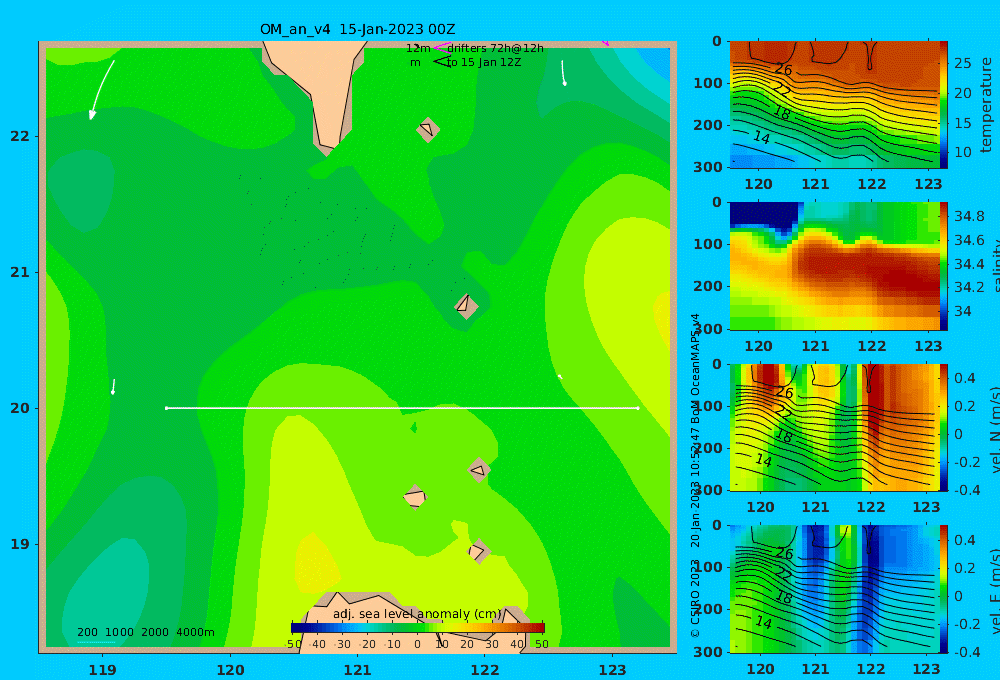The image size is (1000, 680).
Task: Click the vel. N colorbar
Action: click(944, 427)
